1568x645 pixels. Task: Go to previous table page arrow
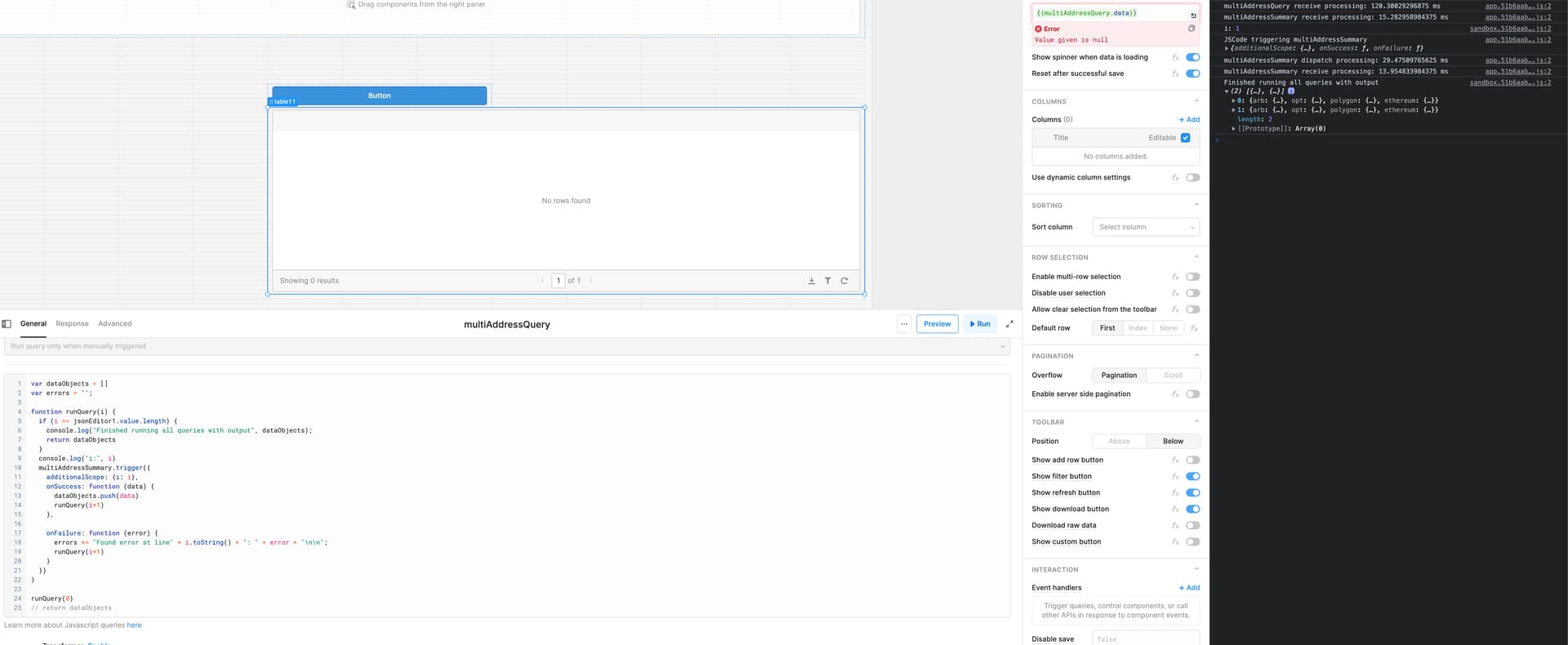pyautogui.click(x=542, y=281)
